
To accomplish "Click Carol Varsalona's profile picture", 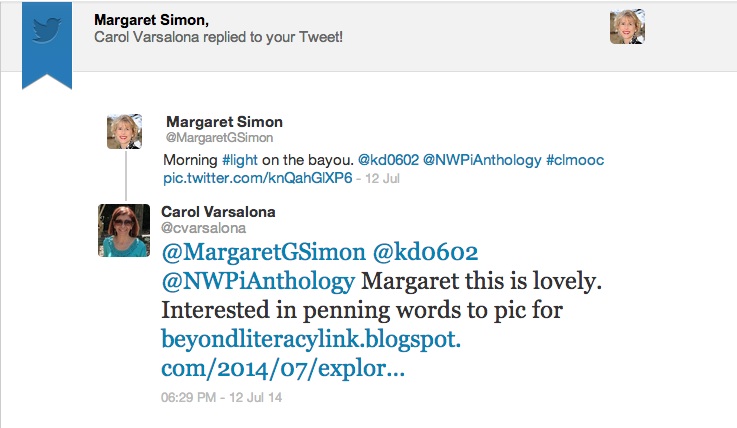I will point(124,228).
